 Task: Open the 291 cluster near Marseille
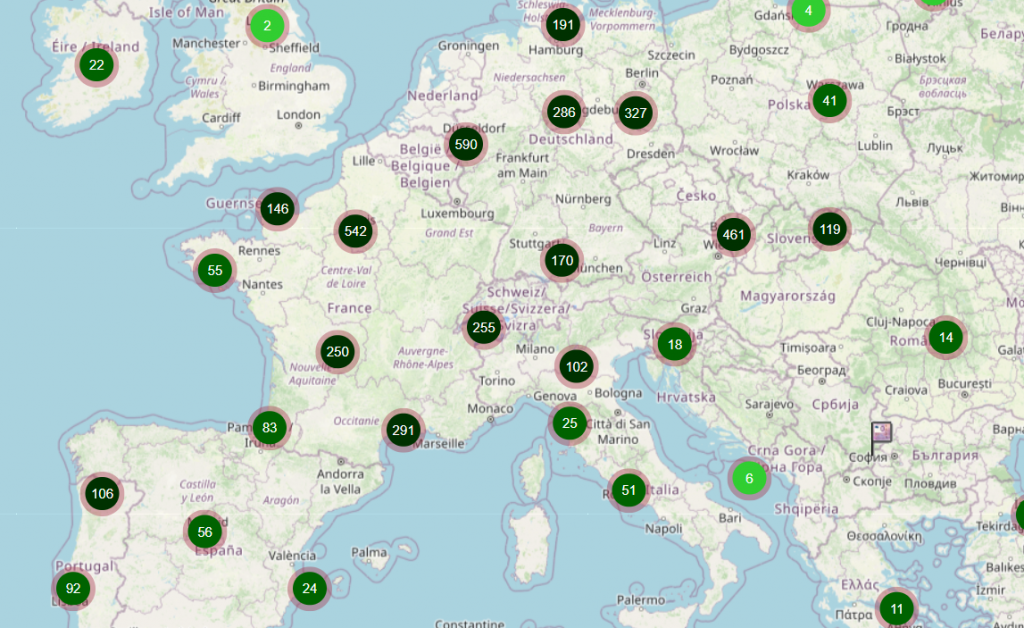point(403,431)
